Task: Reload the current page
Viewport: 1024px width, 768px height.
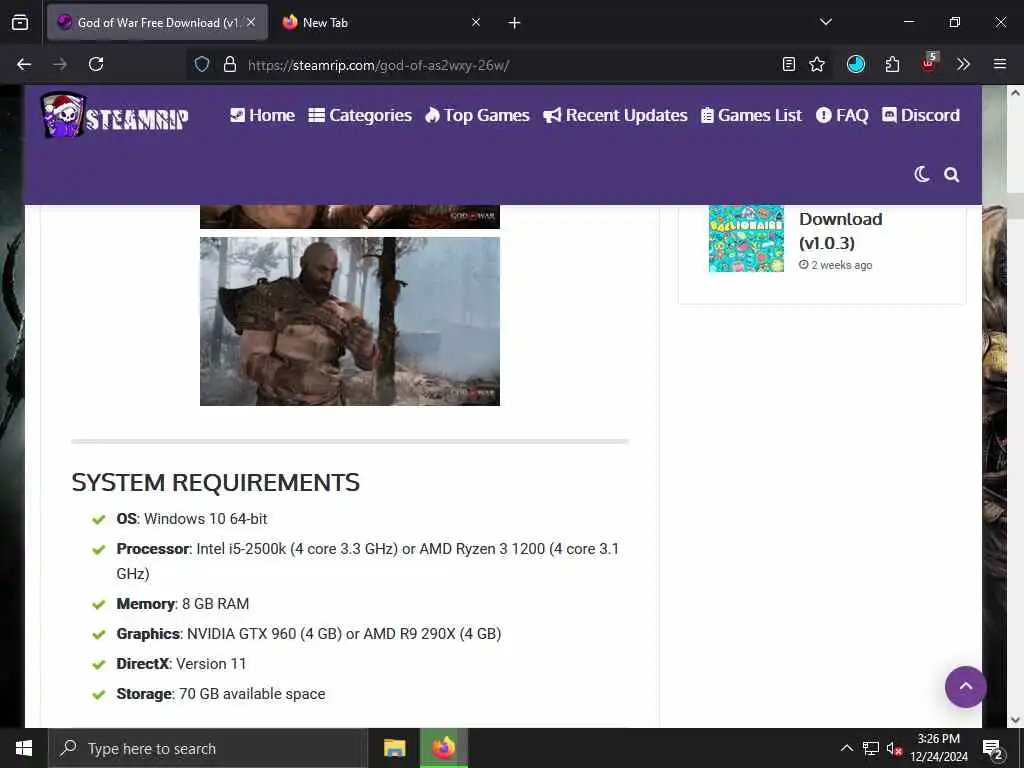Action: coord(96,64)
